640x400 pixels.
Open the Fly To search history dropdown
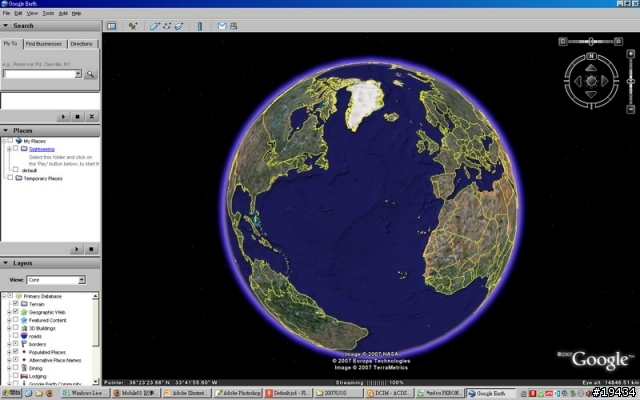coord(78,74)
